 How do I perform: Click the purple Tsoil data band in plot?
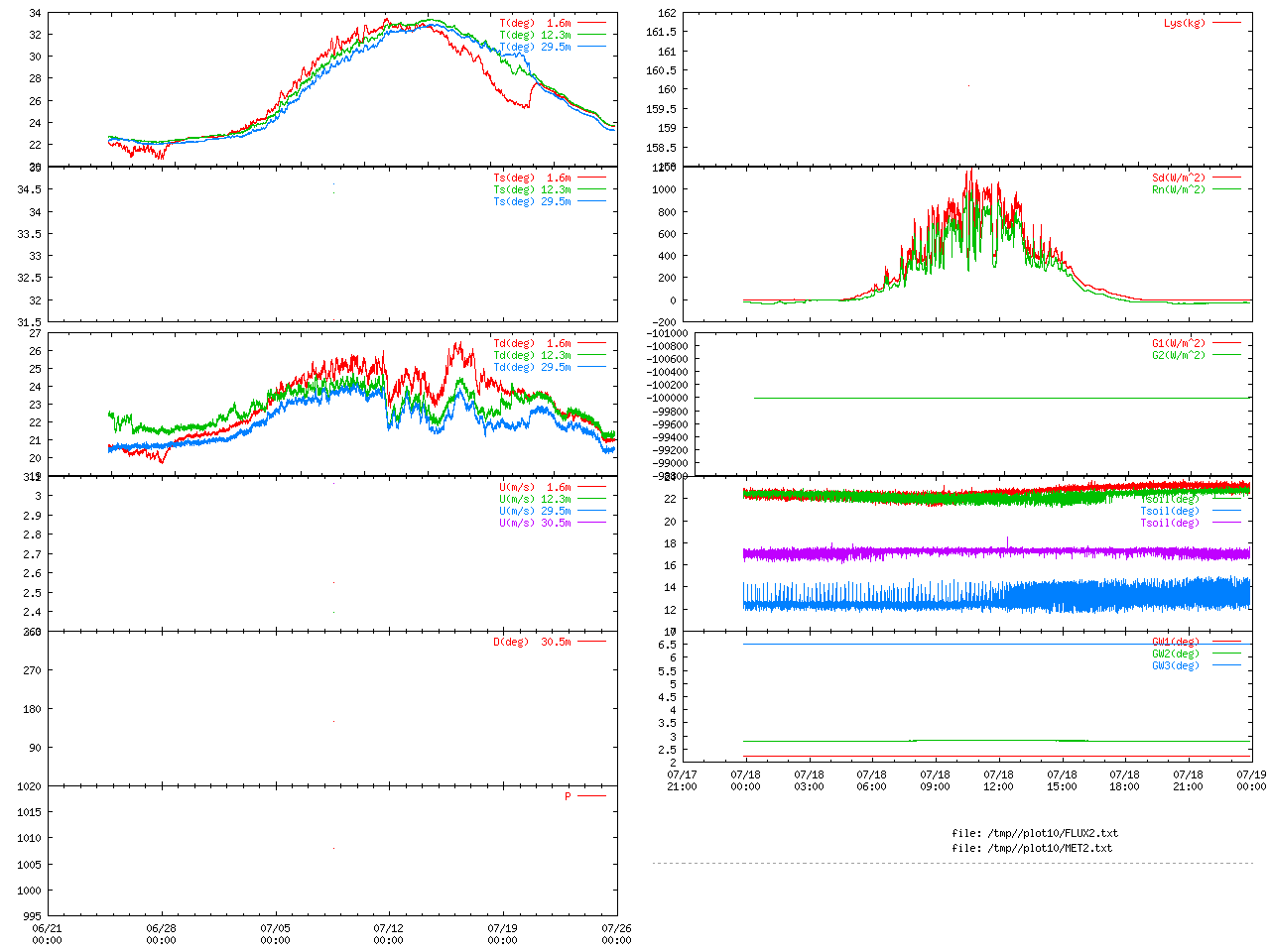pyautogui.click(x=992, y=552)
